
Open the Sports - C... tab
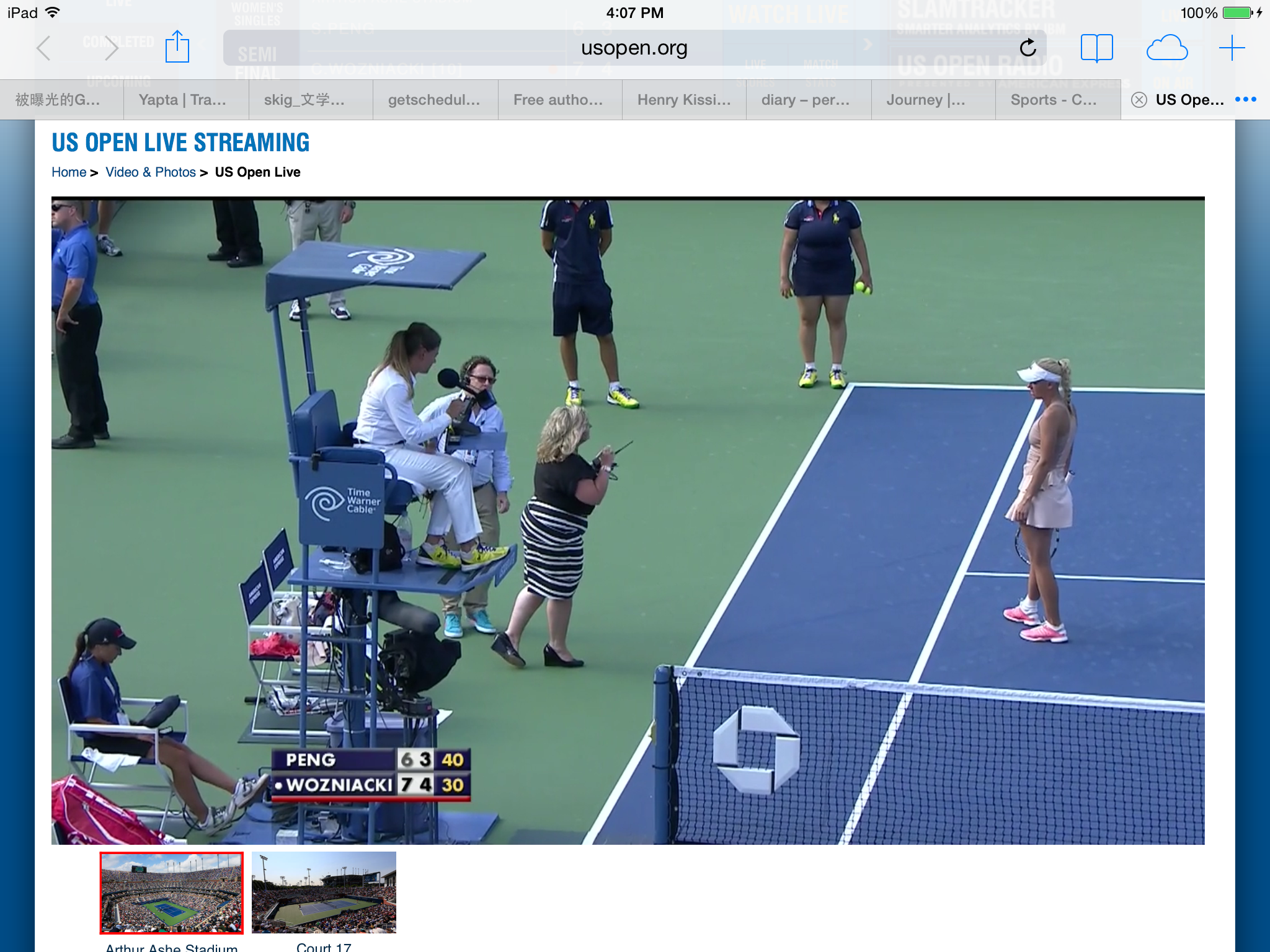click(x=1053, y=100)
